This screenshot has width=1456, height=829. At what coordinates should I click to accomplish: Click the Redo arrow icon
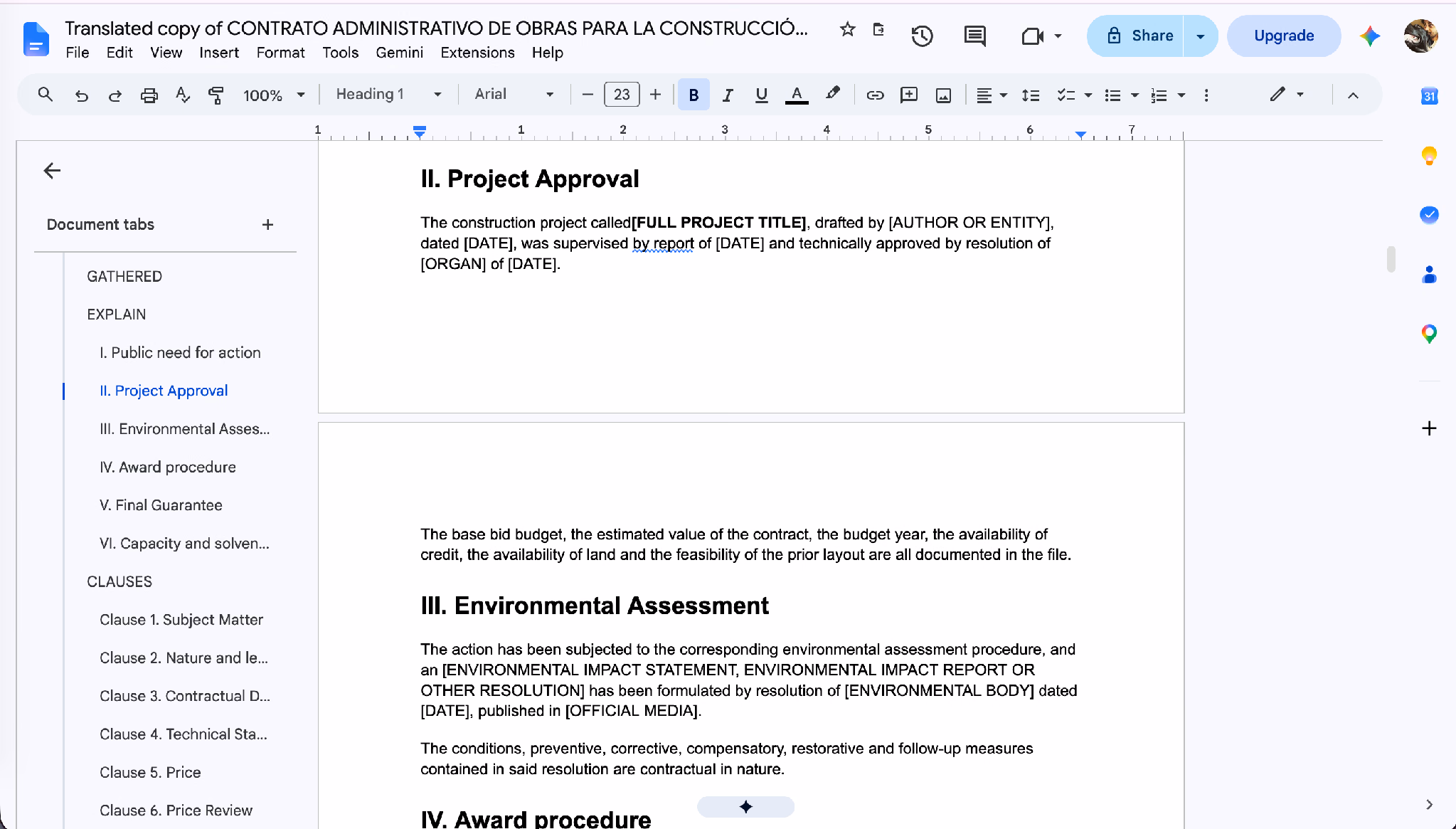[115, 95]
